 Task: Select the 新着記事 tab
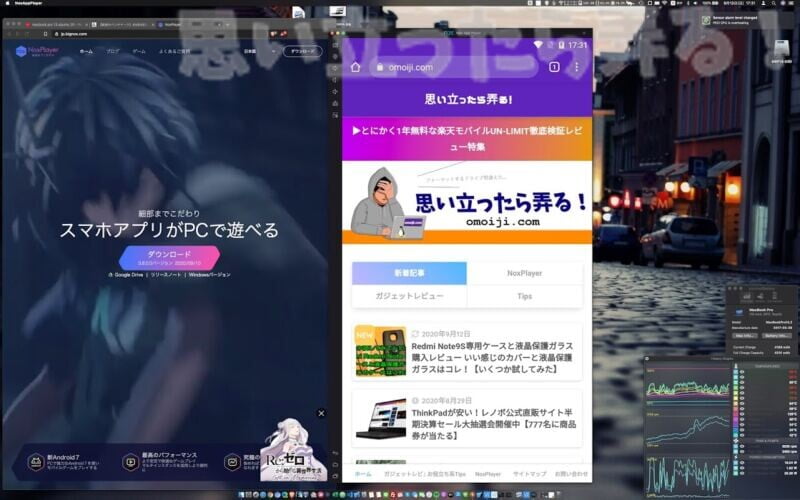[409, 273]
